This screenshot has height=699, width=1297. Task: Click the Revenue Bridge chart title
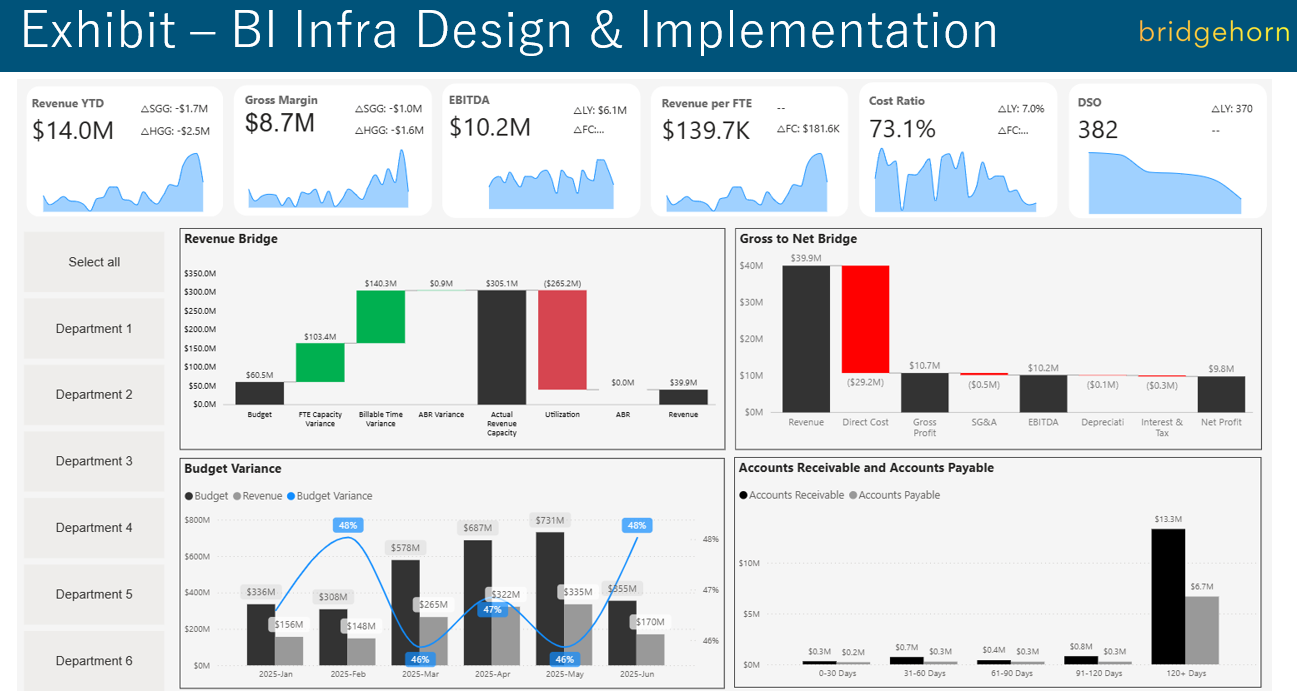click(x=231, y=239)
